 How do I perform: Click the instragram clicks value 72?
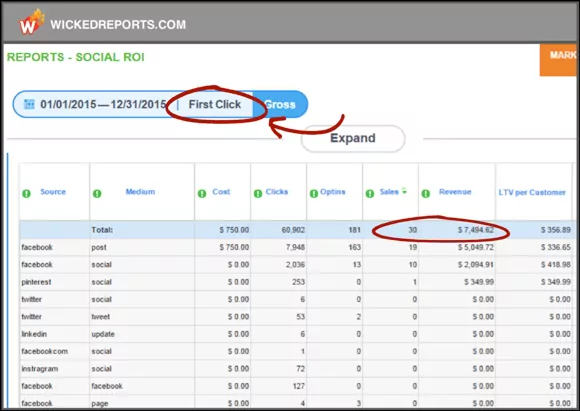tap(300, 369)
